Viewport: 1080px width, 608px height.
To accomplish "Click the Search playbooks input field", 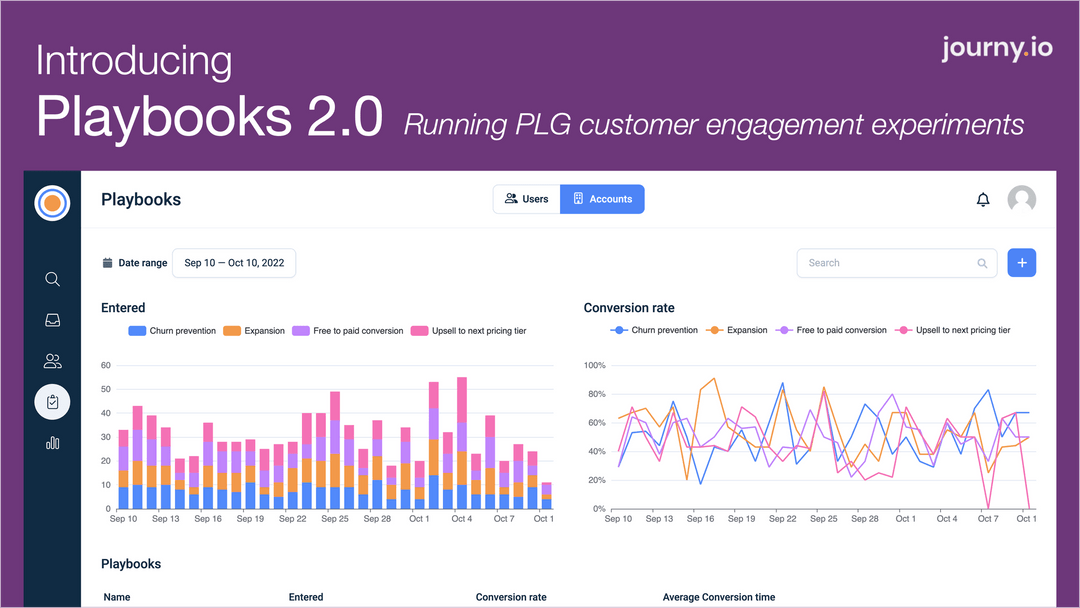I will tap(897, 263).
